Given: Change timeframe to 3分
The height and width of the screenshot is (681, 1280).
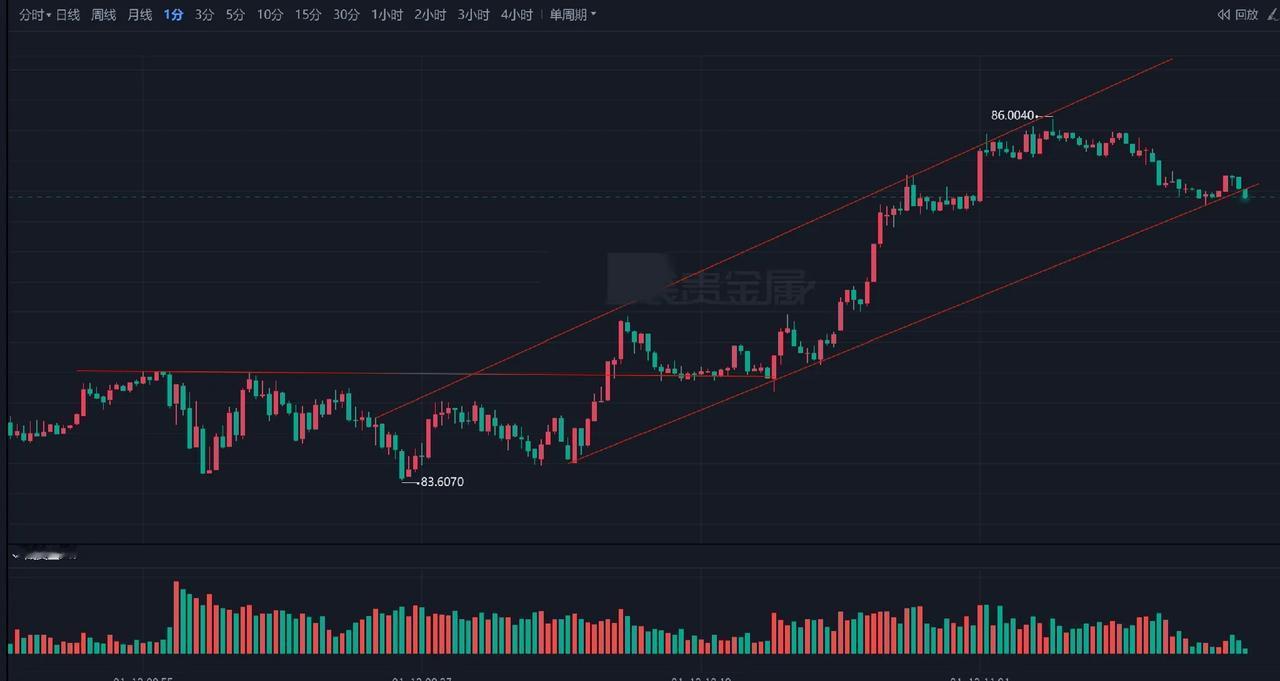Looking at the screenshot, I should click(204, 15).
